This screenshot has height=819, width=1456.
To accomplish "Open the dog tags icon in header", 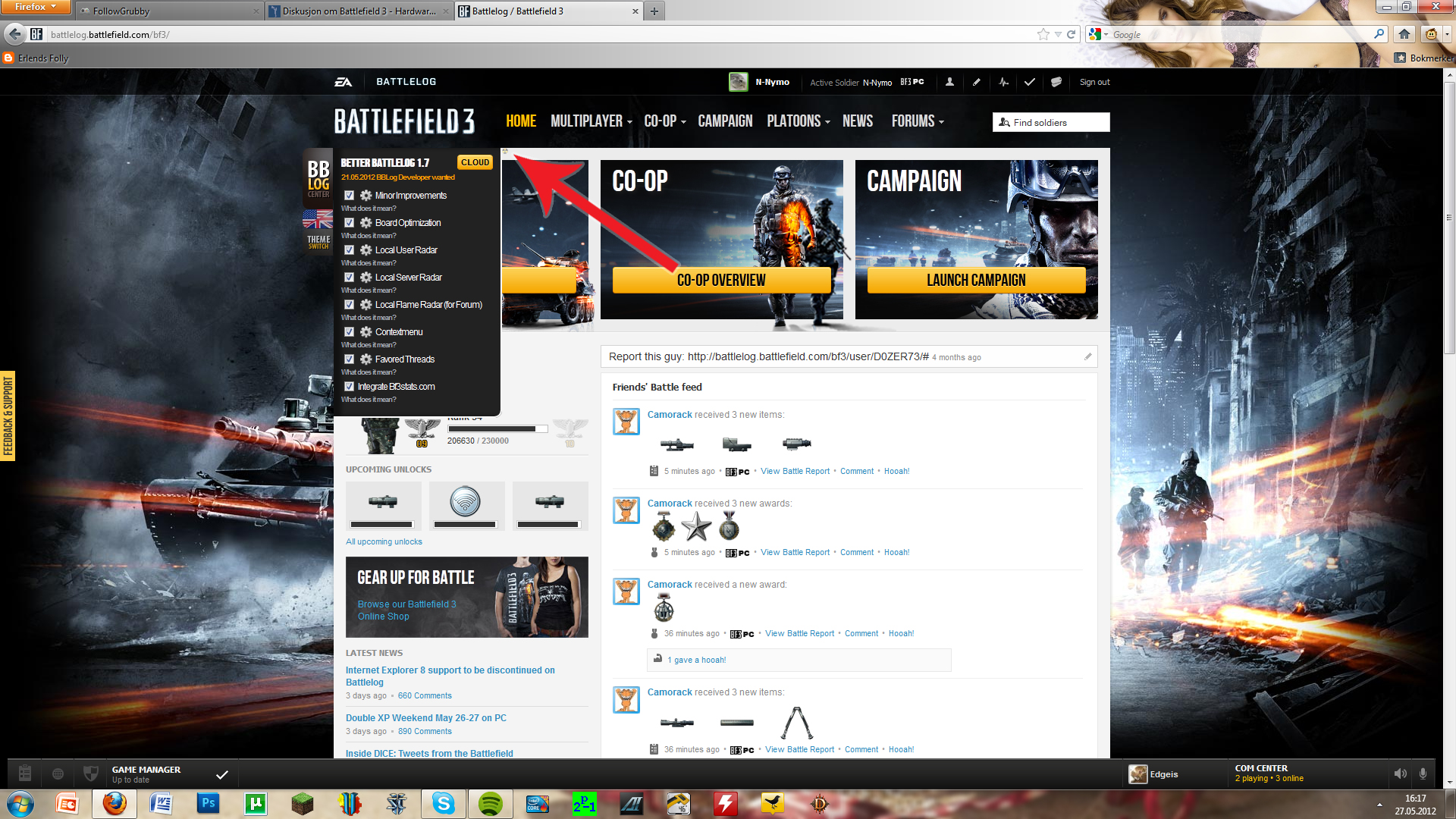I will point(1056,82).
